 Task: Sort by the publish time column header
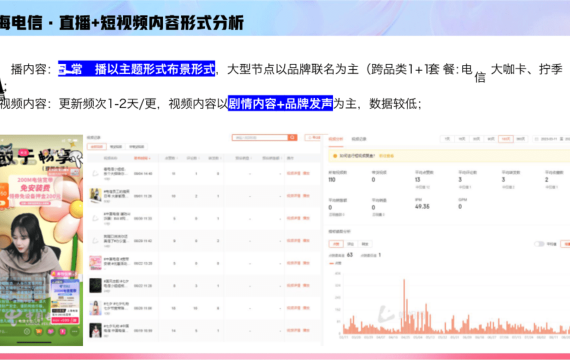[x=142, y=158]
